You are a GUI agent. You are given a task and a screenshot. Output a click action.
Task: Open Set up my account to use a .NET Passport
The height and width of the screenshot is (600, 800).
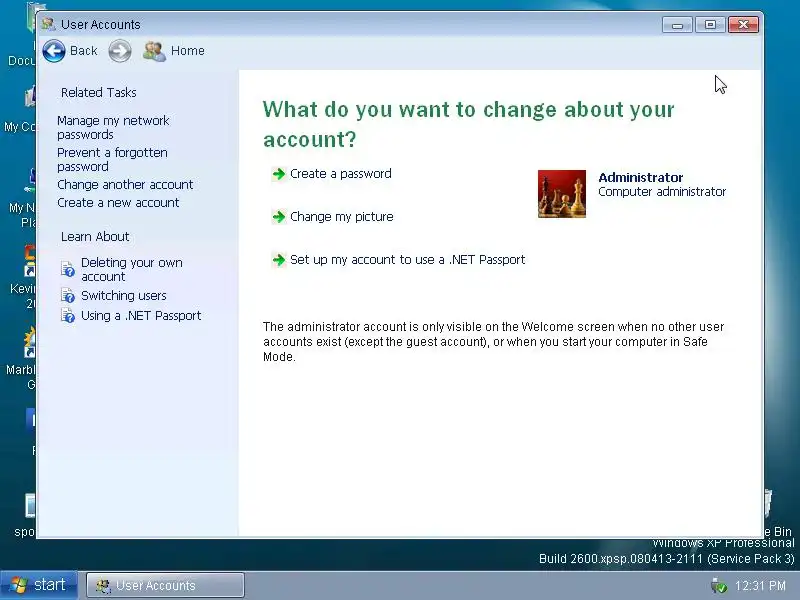[408, 260]
